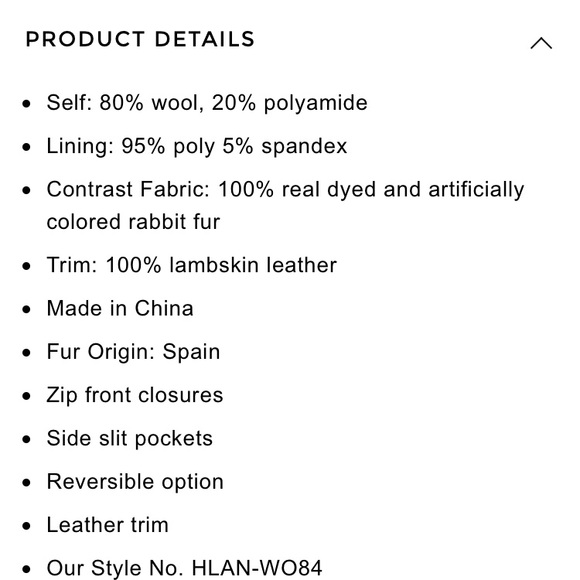Select the 'Trim: 100% lambskin leather' item
Image resolution: width=580 pixels, height=580 pixels.
192,265
